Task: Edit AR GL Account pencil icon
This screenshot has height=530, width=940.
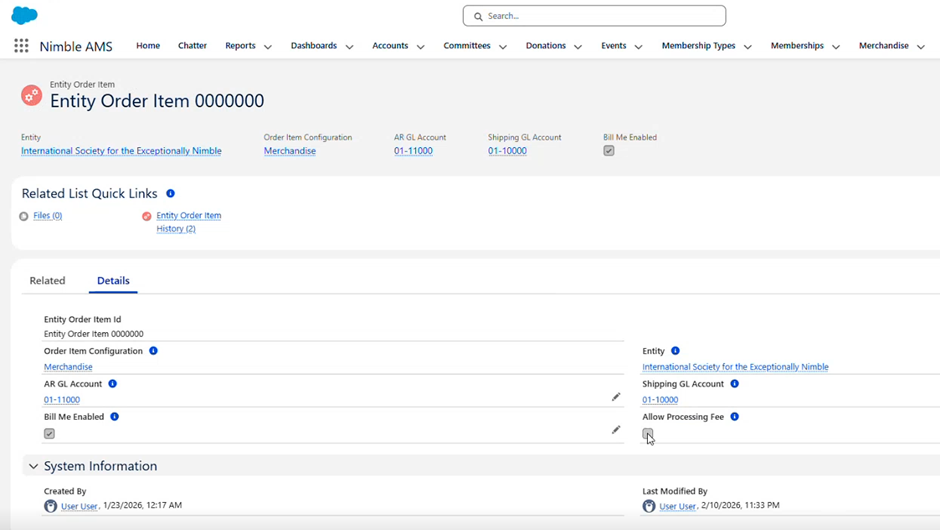Action: [616, 397]
